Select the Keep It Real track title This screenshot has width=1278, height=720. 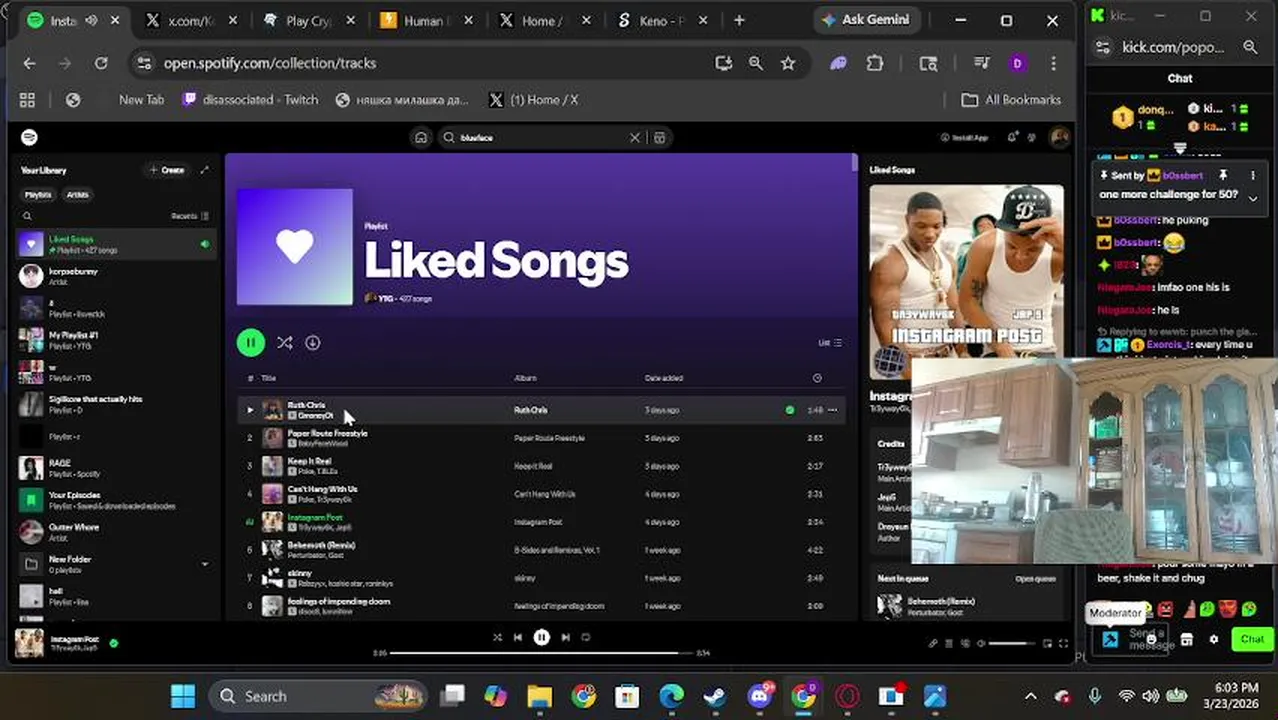tap(309, 461)
